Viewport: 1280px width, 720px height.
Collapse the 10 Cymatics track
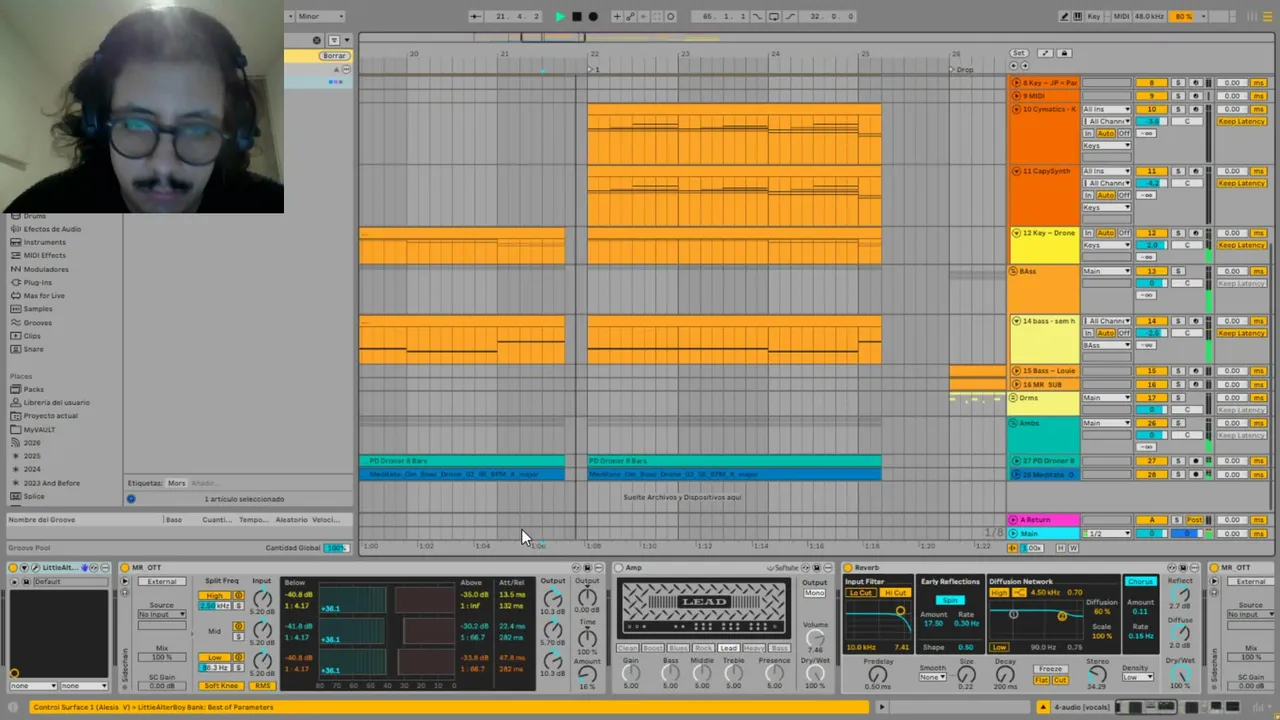(1016, 109)
